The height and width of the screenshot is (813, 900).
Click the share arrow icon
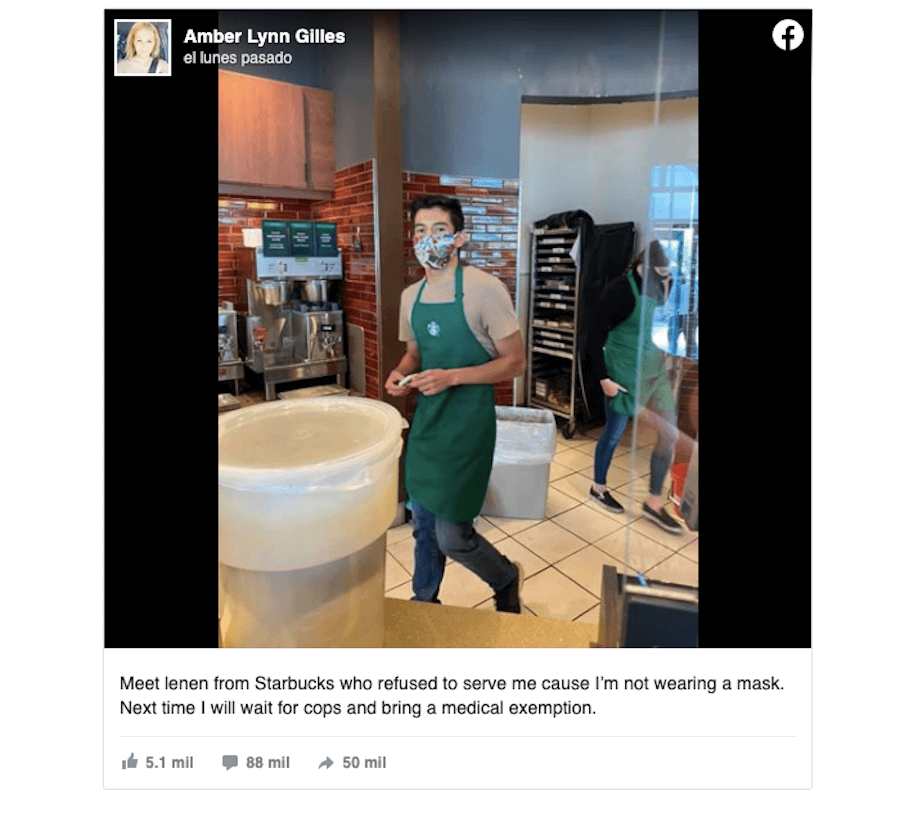pyautogui.click(x=326, y=763)
